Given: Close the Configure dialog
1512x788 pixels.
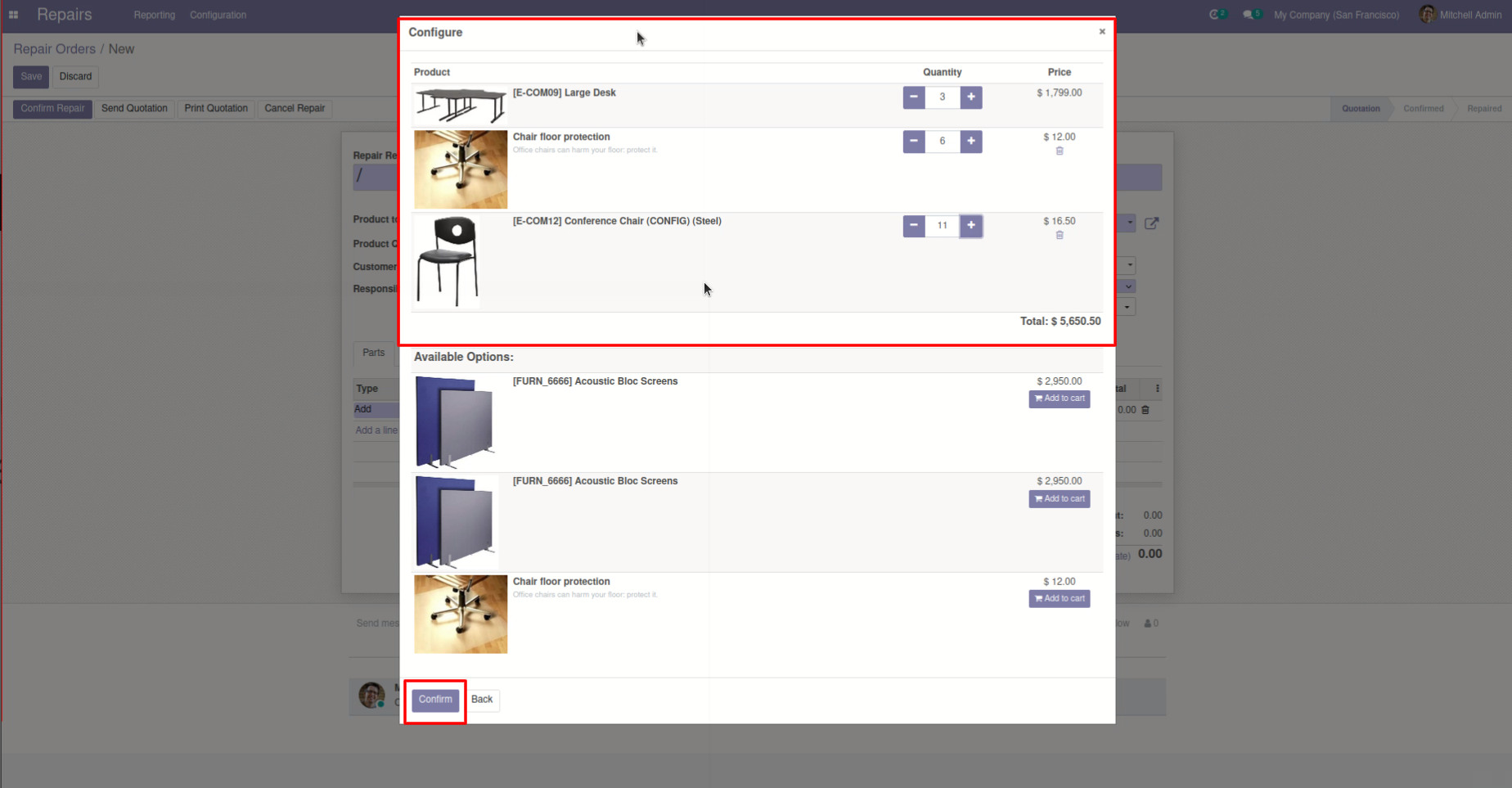Looking at the screenshot, I should point(1102,32).
